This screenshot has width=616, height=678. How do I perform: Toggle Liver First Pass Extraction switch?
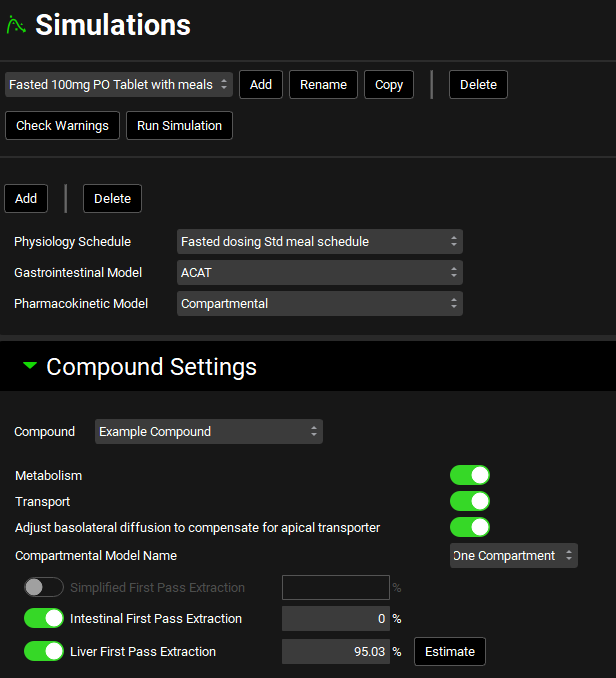click(x=44, y=651)
